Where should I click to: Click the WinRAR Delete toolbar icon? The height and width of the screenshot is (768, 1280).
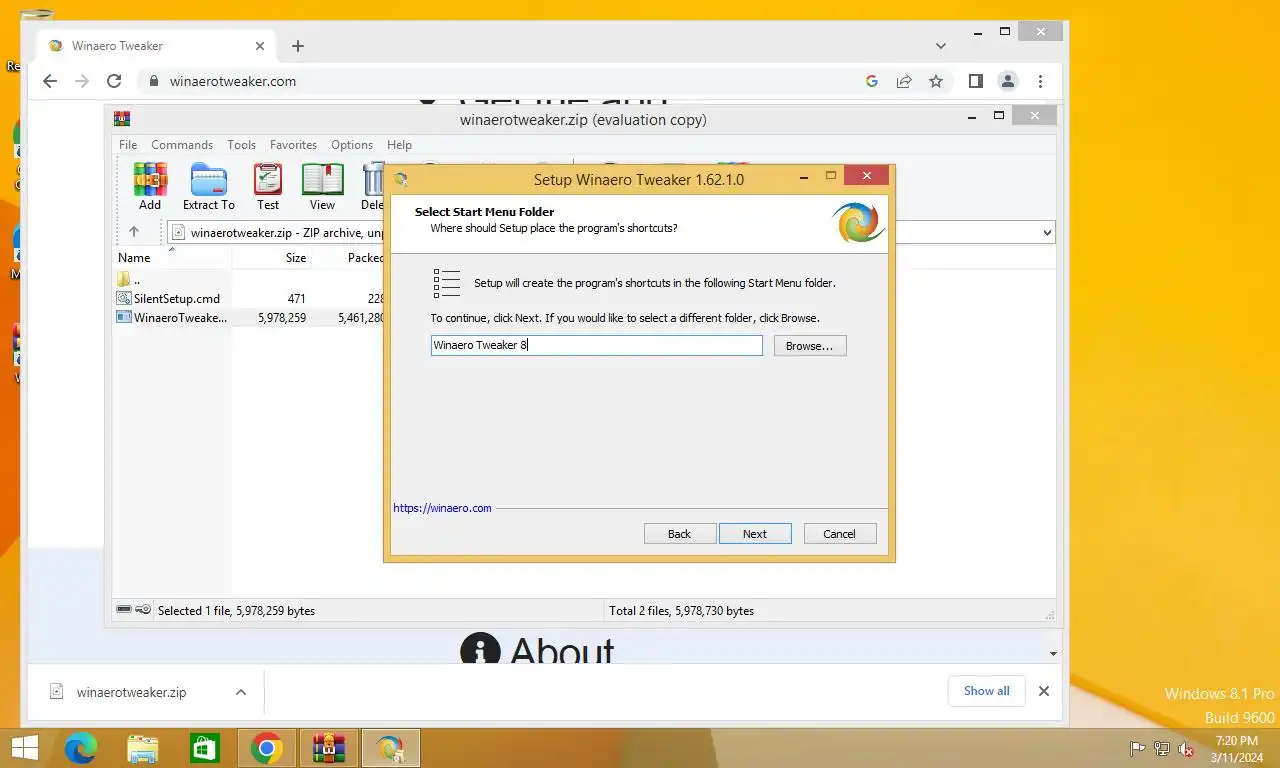click(x=372, y=187)
